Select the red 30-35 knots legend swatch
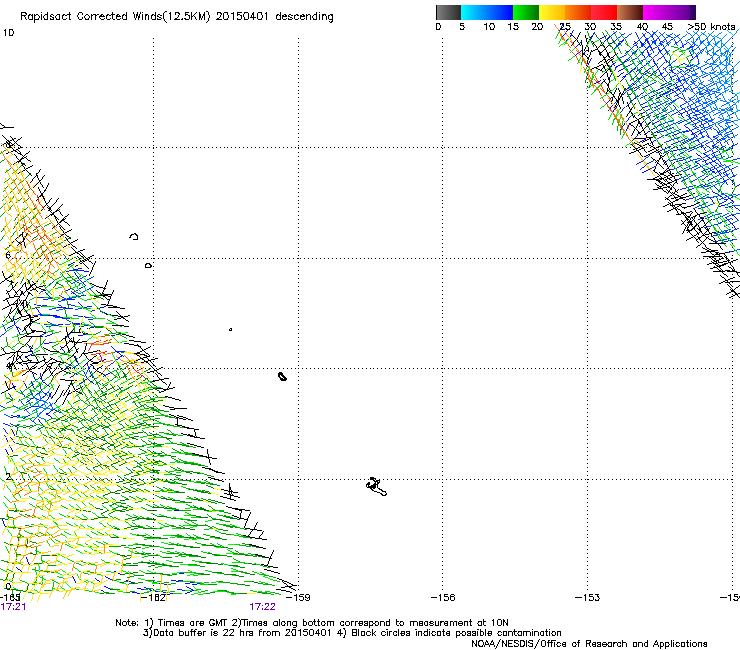 point(604,12)
